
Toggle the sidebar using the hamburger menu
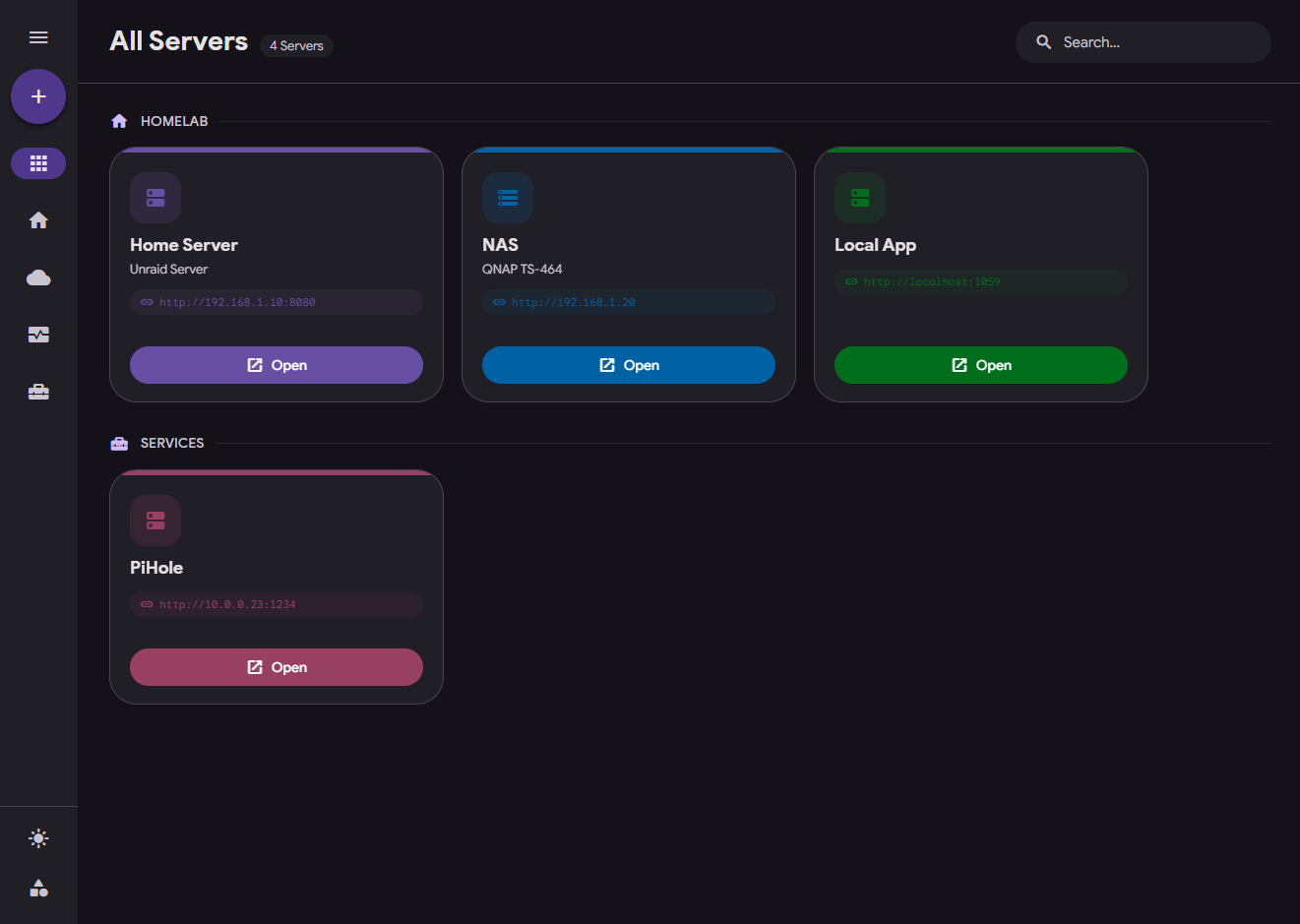[x=37, y=36]
